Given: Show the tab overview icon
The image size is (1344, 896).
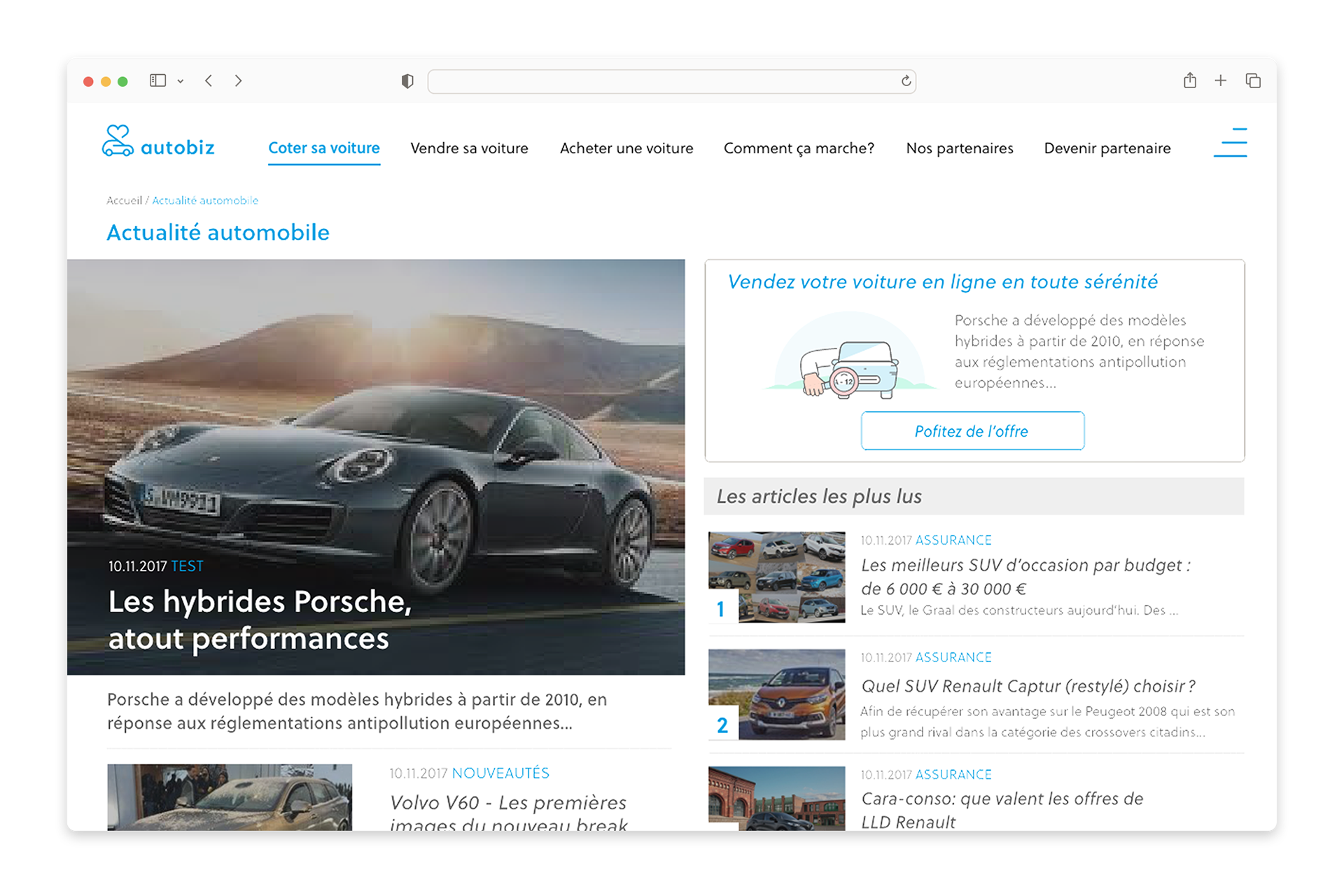Looking at the screenshot, I should 1252,80.
